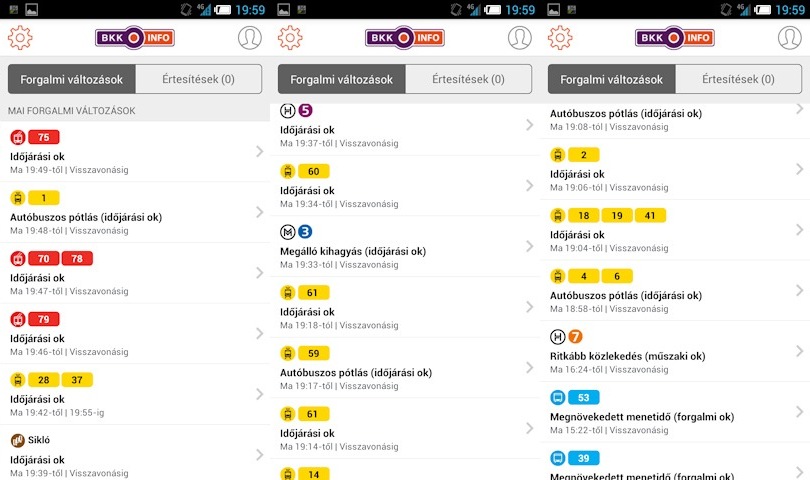This screenshot has width=810, height=480.
Task: Tap the yellow tram 60 badge
Action: (x=314, y=171)
